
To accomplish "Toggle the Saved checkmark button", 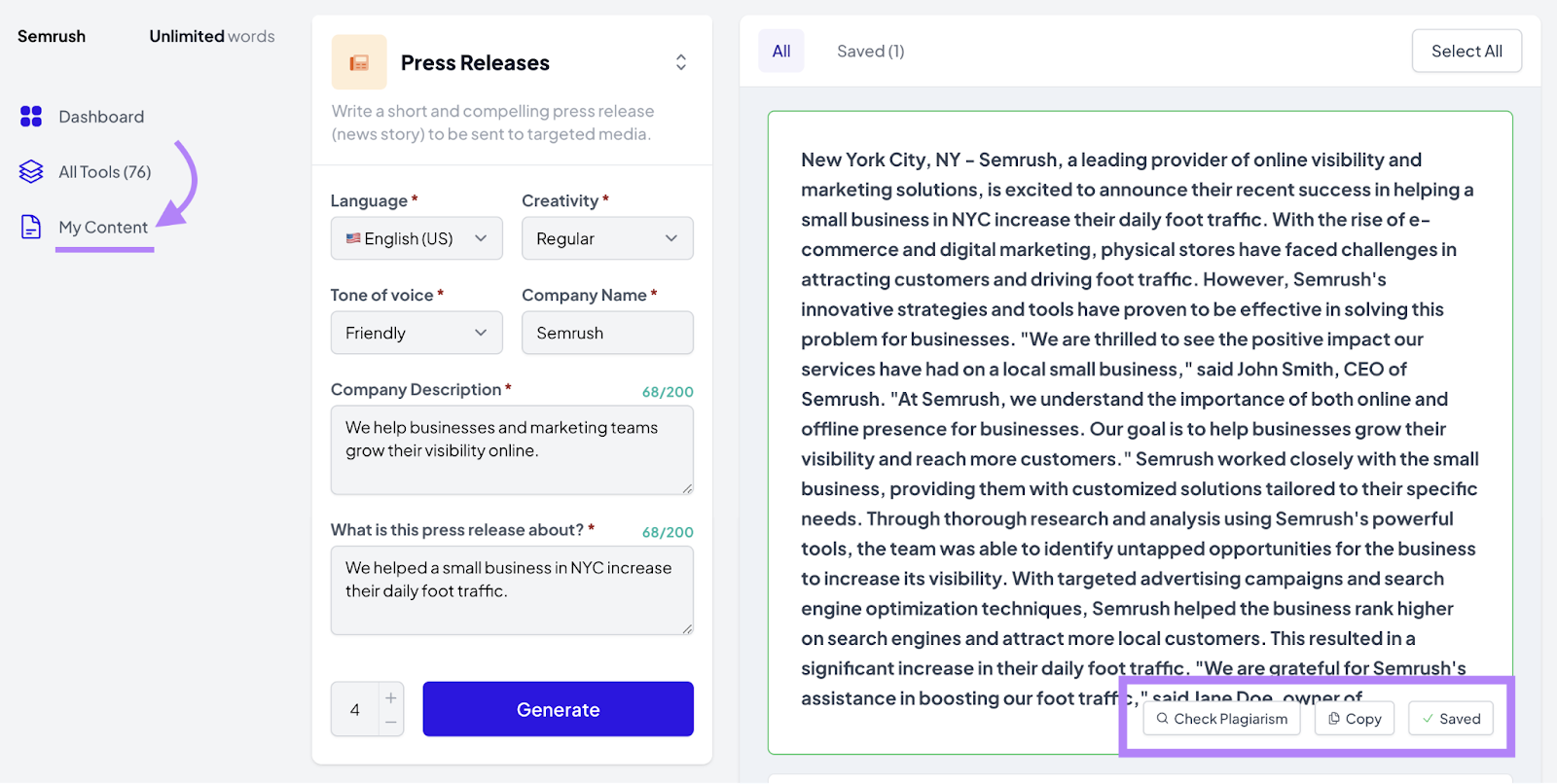I will (1450, 719).
